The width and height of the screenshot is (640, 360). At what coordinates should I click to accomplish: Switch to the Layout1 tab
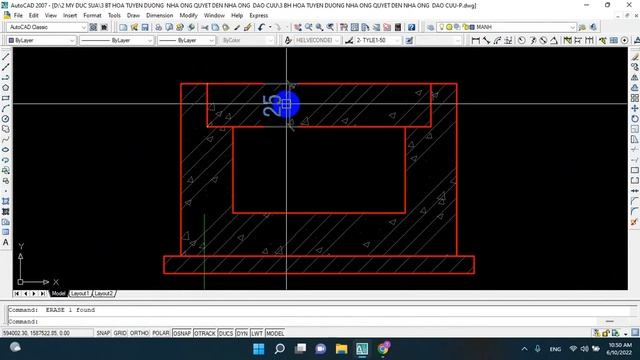tap(80, 293)
